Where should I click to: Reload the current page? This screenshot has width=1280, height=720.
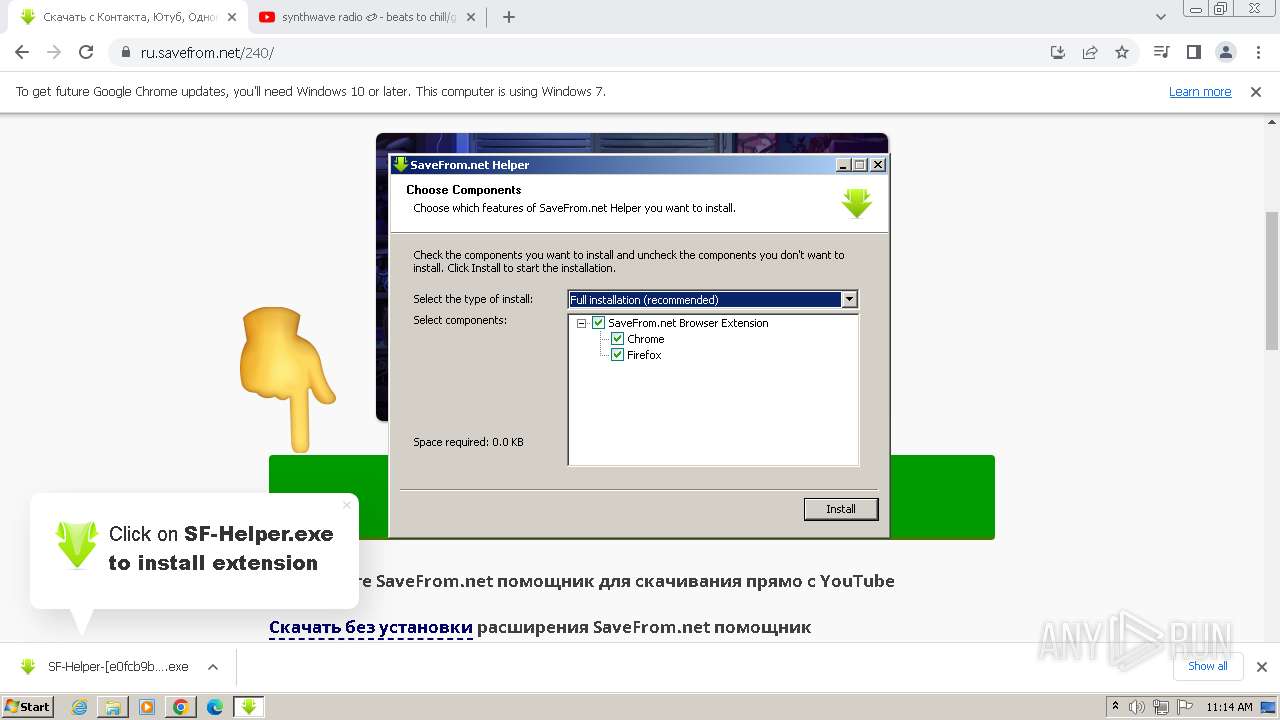click(86, 53)
